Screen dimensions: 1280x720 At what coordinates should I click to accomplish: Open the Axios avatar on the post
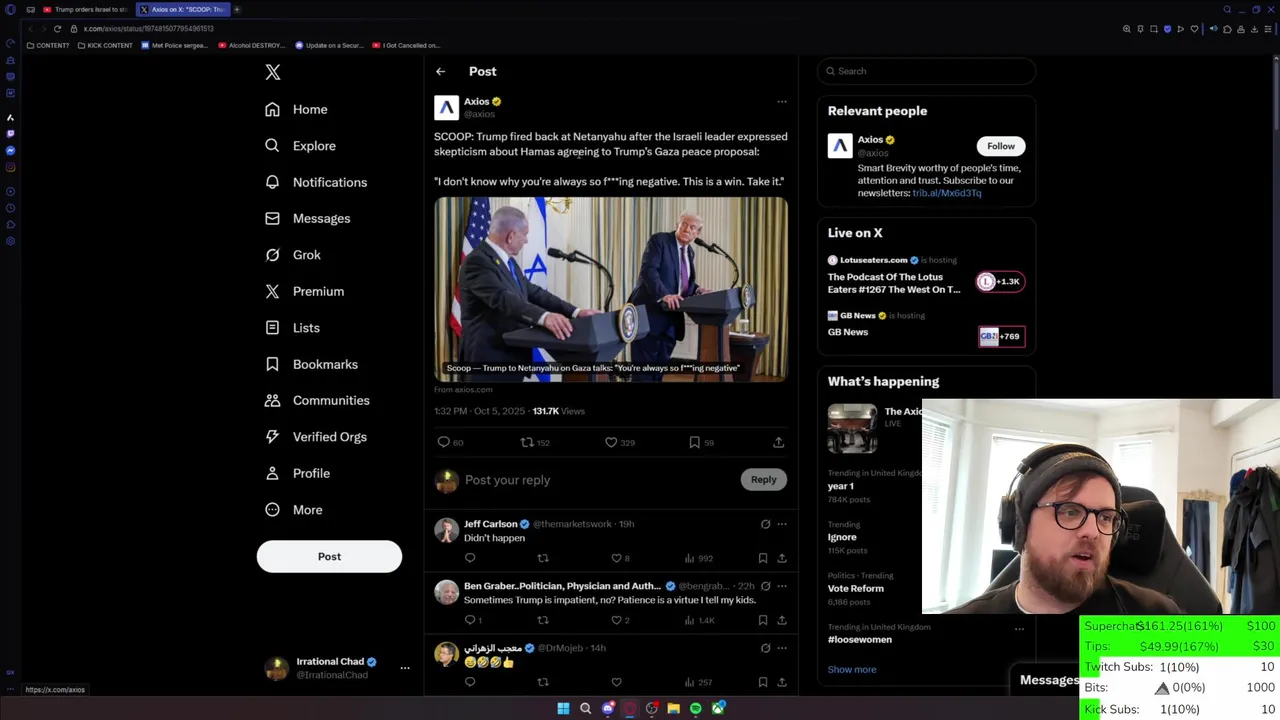point(446,107)
